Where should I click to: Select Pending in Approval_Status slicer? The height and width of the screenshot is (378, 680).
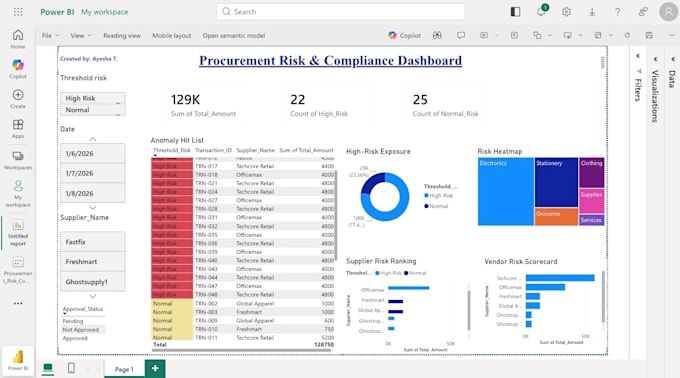point(73,321)
